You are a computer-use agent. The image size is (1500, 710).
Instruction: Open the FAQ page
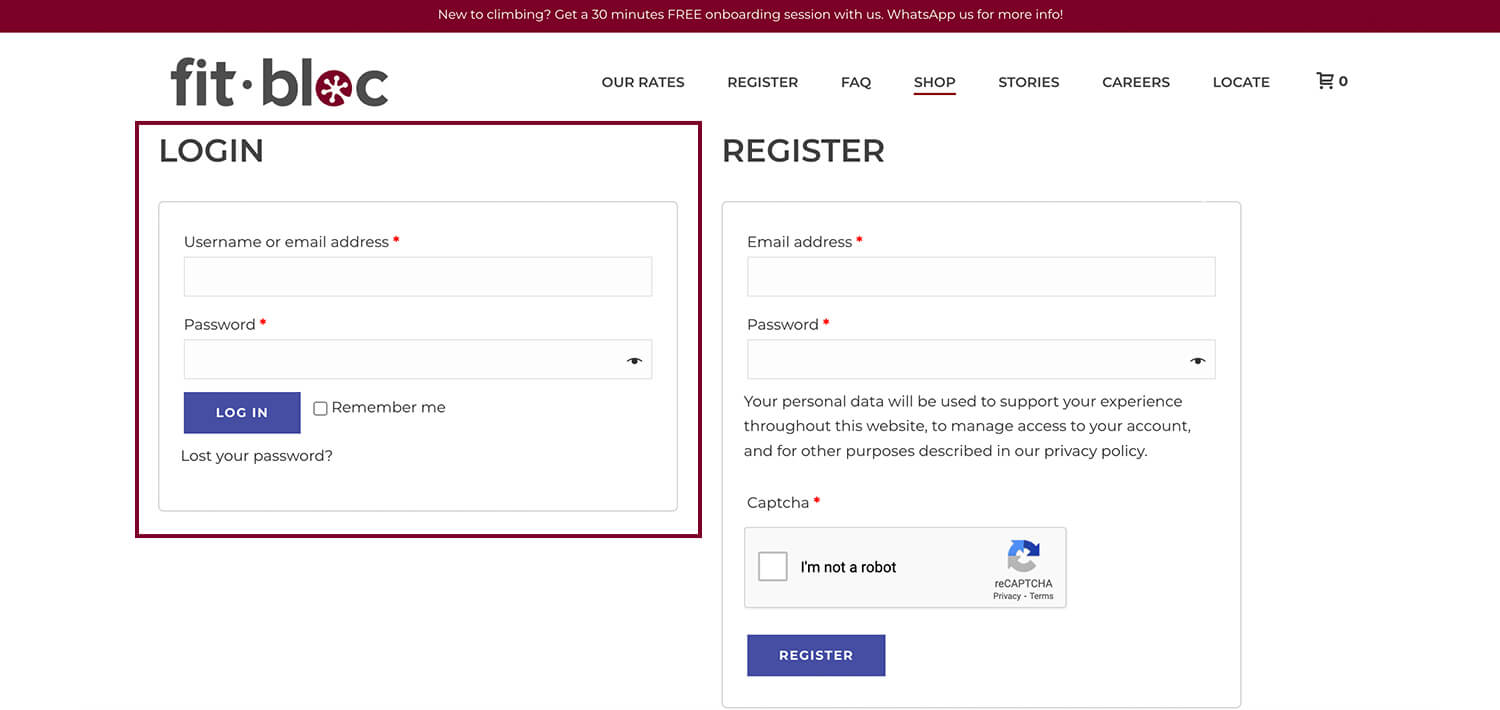click(856, 82)
